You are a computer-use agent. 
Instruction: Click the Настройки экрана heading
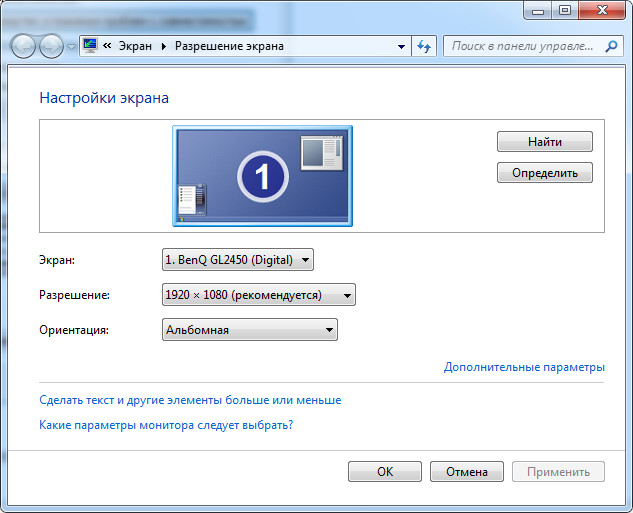pos(104,98)
